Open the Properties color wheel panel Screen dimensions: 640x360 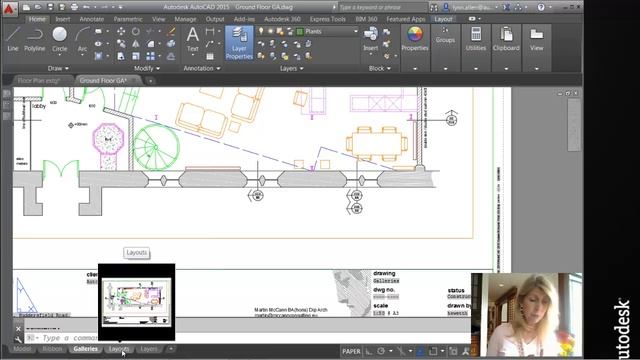415,39
